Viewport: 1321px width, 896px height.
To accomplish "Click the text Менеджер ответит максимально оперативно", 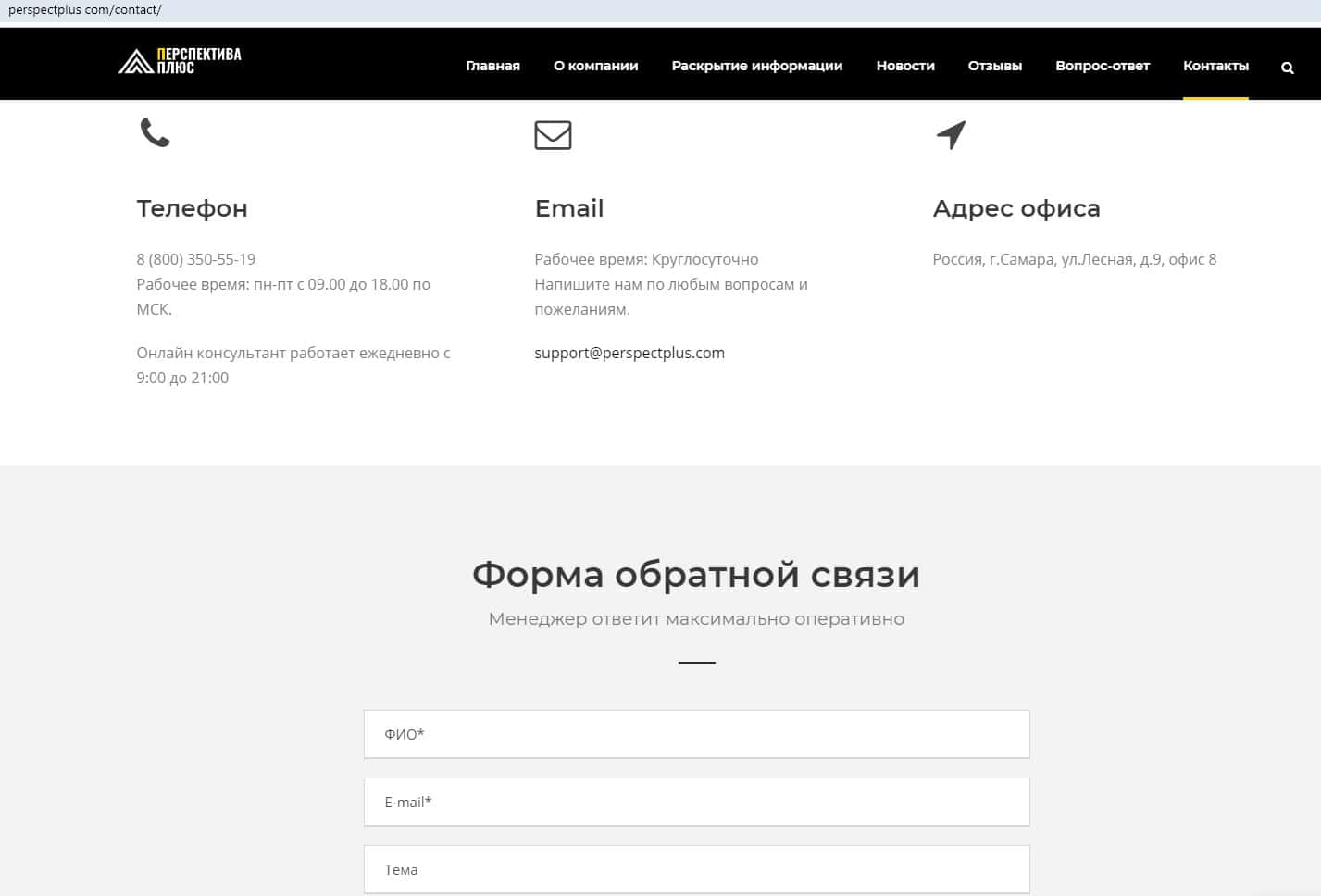I will coord(696,618).
